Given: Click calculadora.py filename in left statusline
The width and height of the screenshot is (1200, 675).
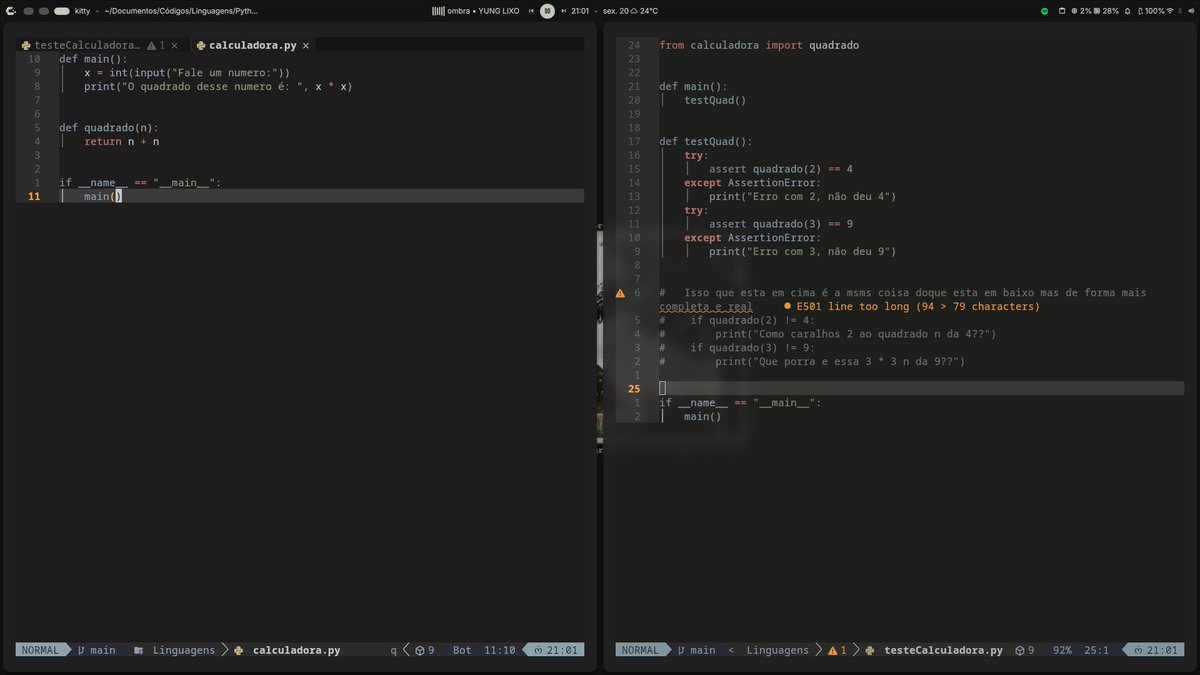Looking at the screenshot, I should click(296, 650).
